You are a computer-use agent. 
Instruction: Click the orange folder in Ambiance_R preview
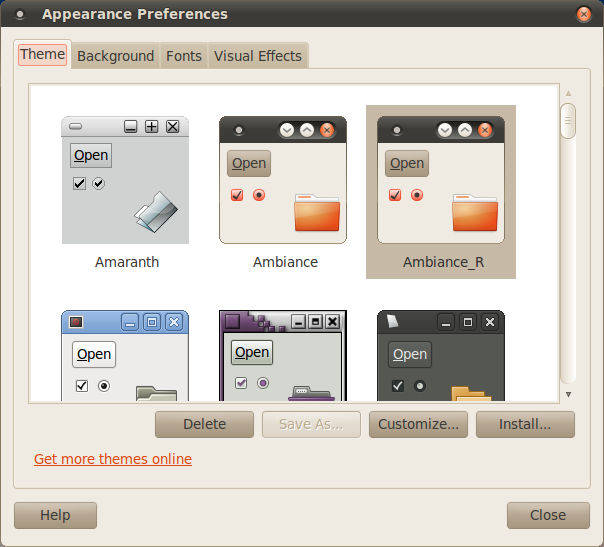click(475, 213)
